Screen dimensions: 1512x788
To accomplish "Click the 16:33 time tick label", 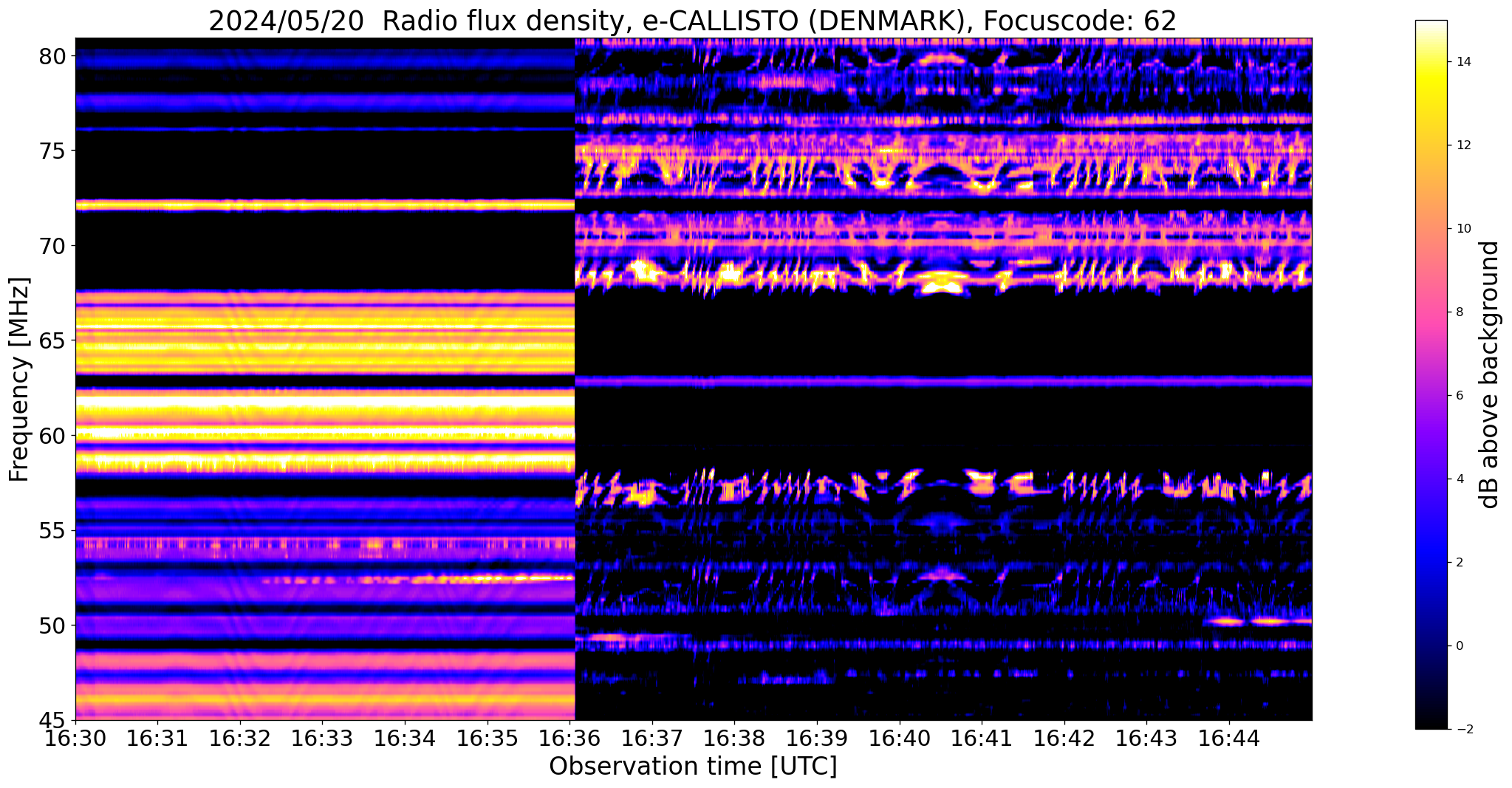I will [322, 737].
